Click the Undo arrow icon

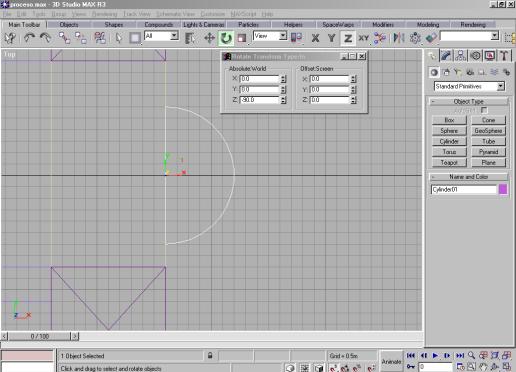tap(29, 38)
